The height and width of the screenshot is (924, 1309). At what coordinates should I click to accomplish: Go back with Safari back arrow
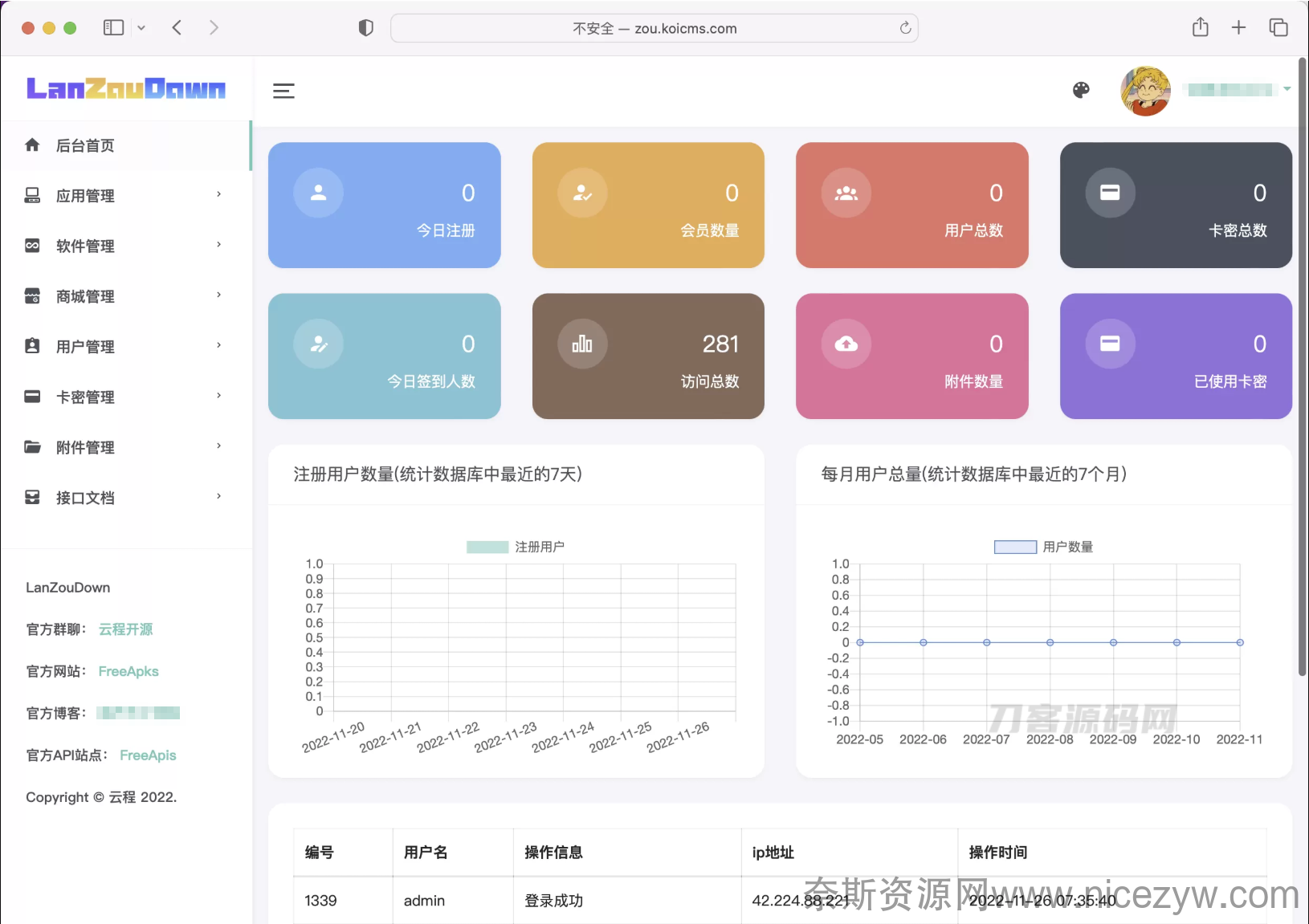point(177,27)
